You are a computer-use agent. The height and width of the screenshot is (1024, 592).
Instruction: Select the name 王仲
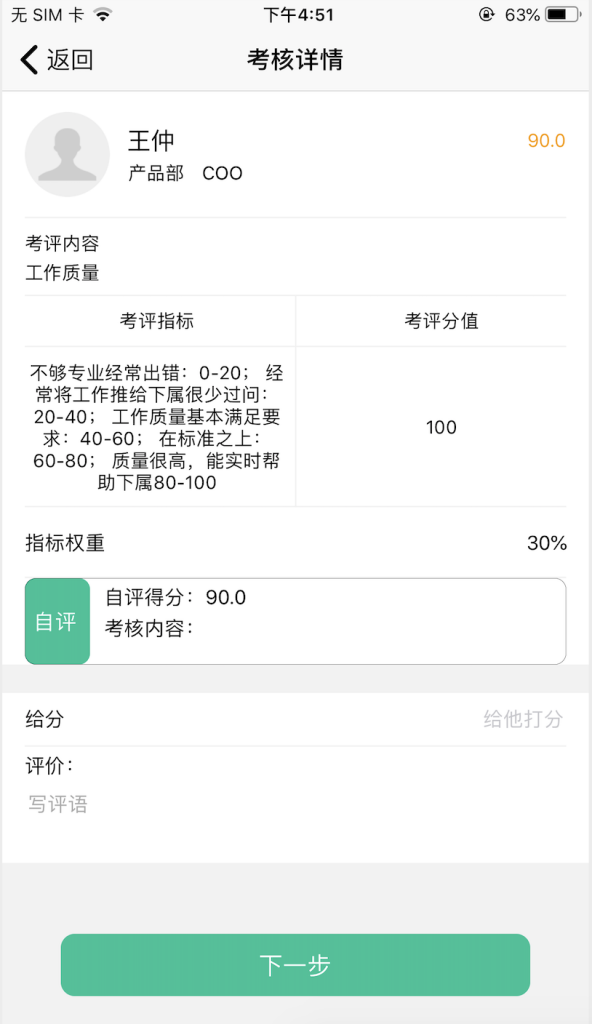tap(151, 140)
